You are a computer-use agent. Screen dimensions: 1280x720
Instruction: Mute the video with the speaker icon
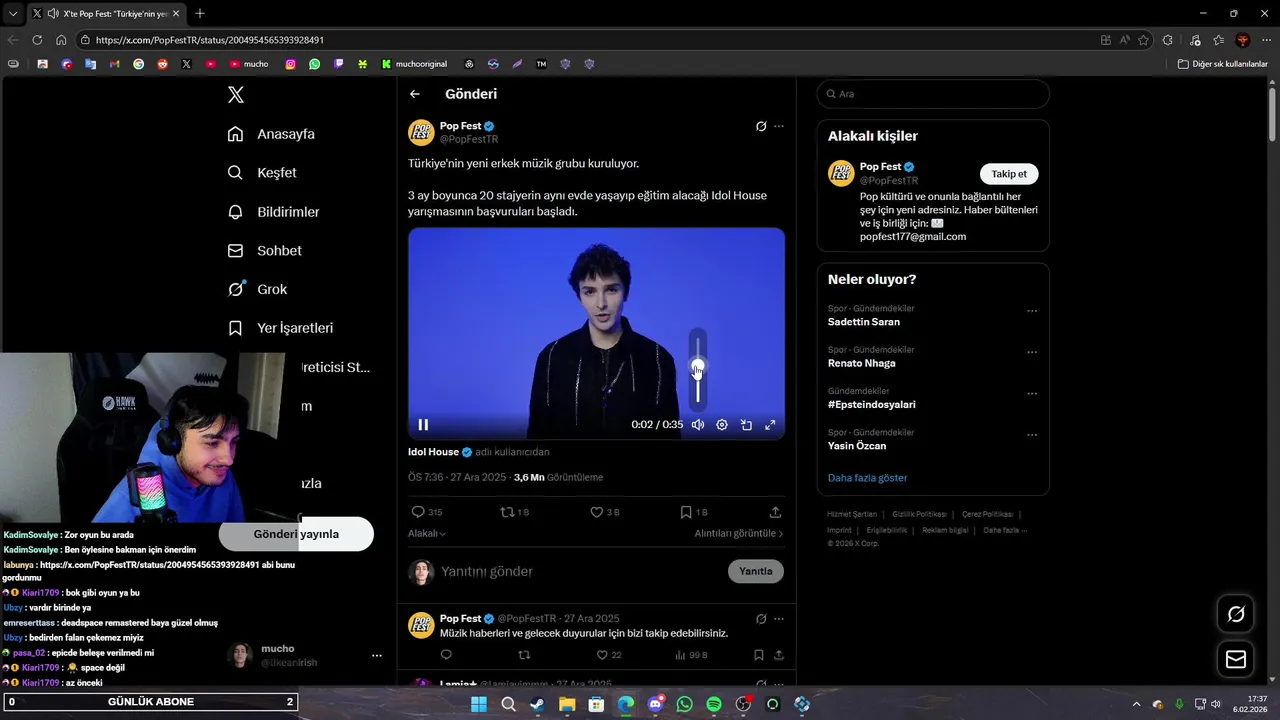698,425
